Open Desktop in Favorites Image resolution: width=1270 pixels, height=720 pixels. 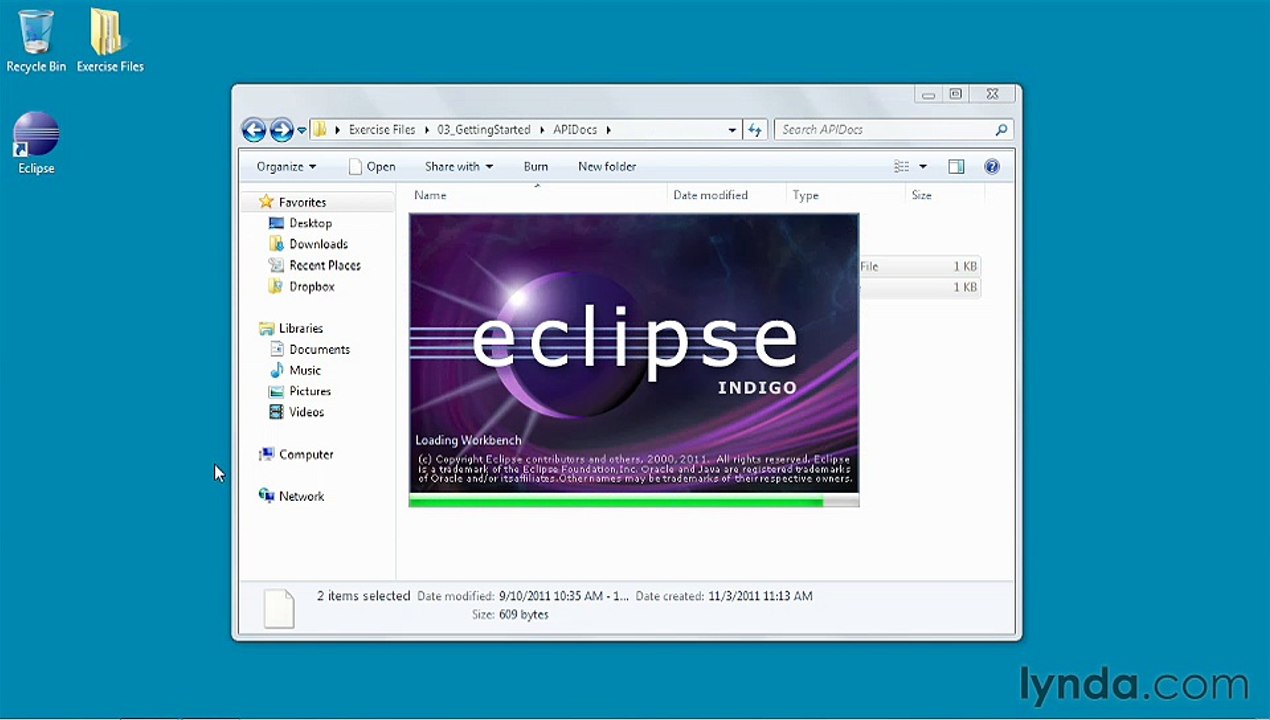coord(310,223)
